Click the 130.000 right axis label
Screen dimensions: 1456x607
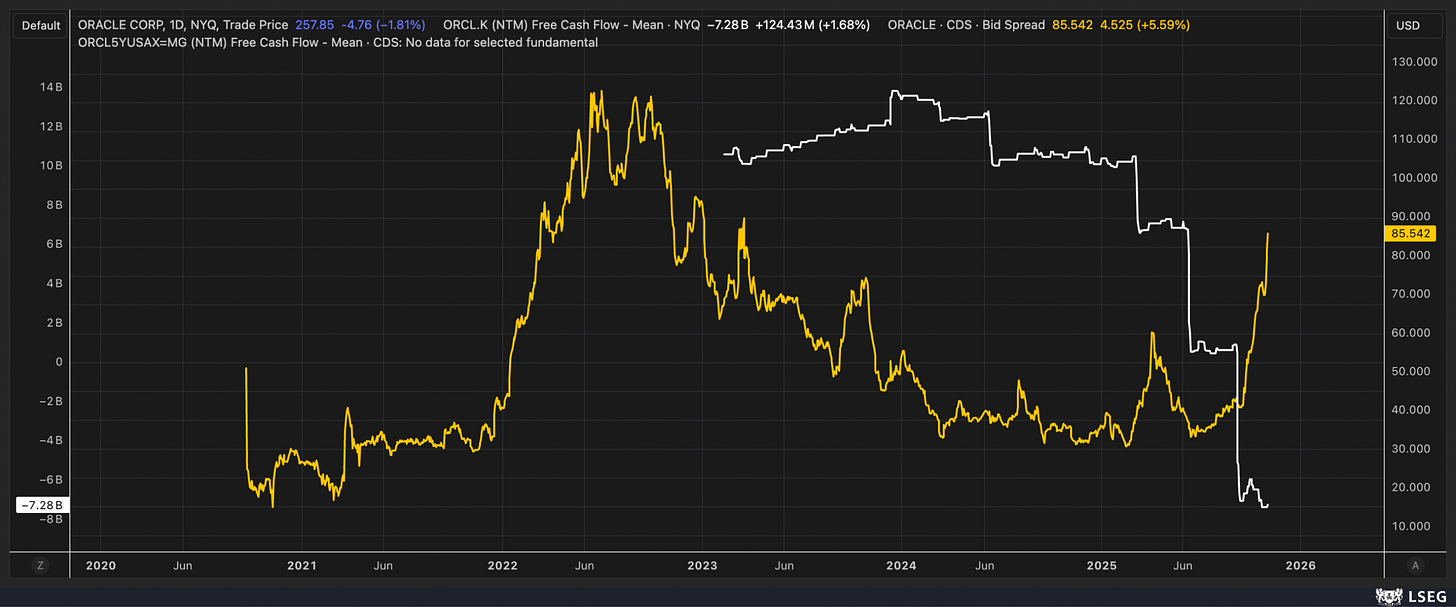(1413, 62)
